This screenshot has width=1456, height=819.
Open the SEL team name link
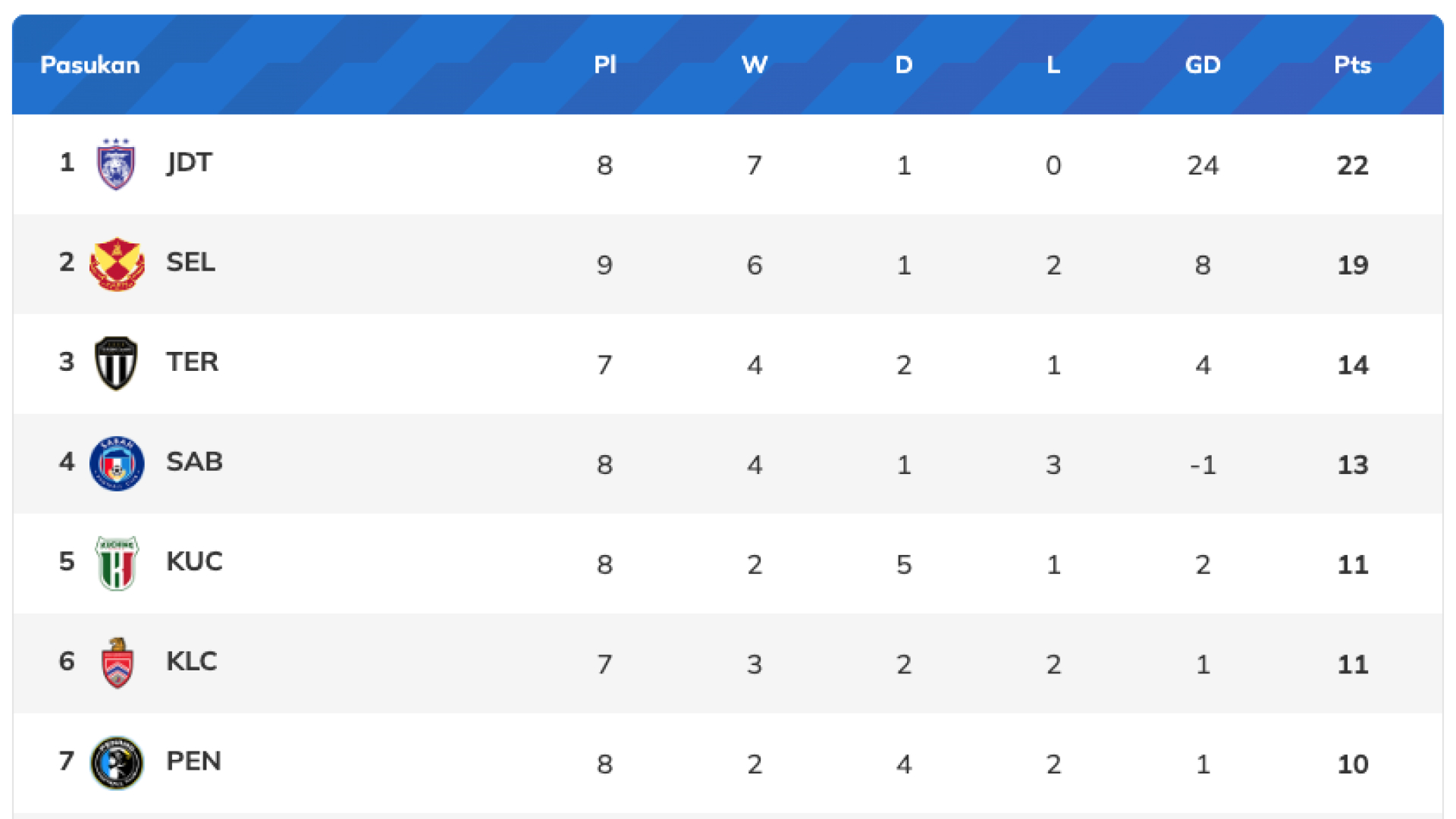coord(190,262)
